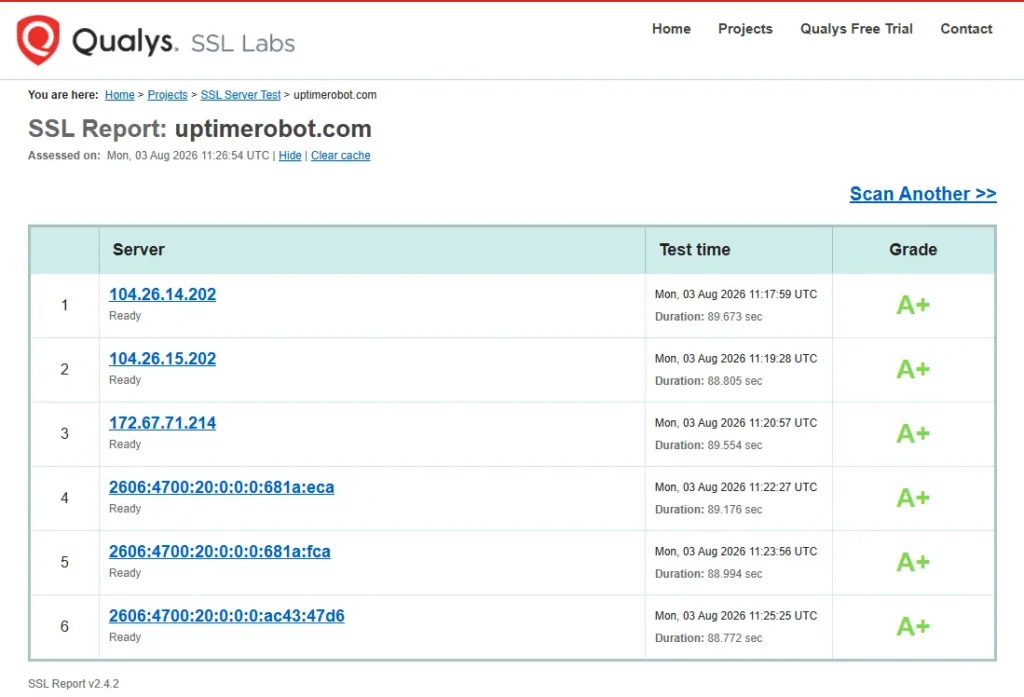Click the SSL Report v2.4.2 footer text

click(x=73, y=684)
